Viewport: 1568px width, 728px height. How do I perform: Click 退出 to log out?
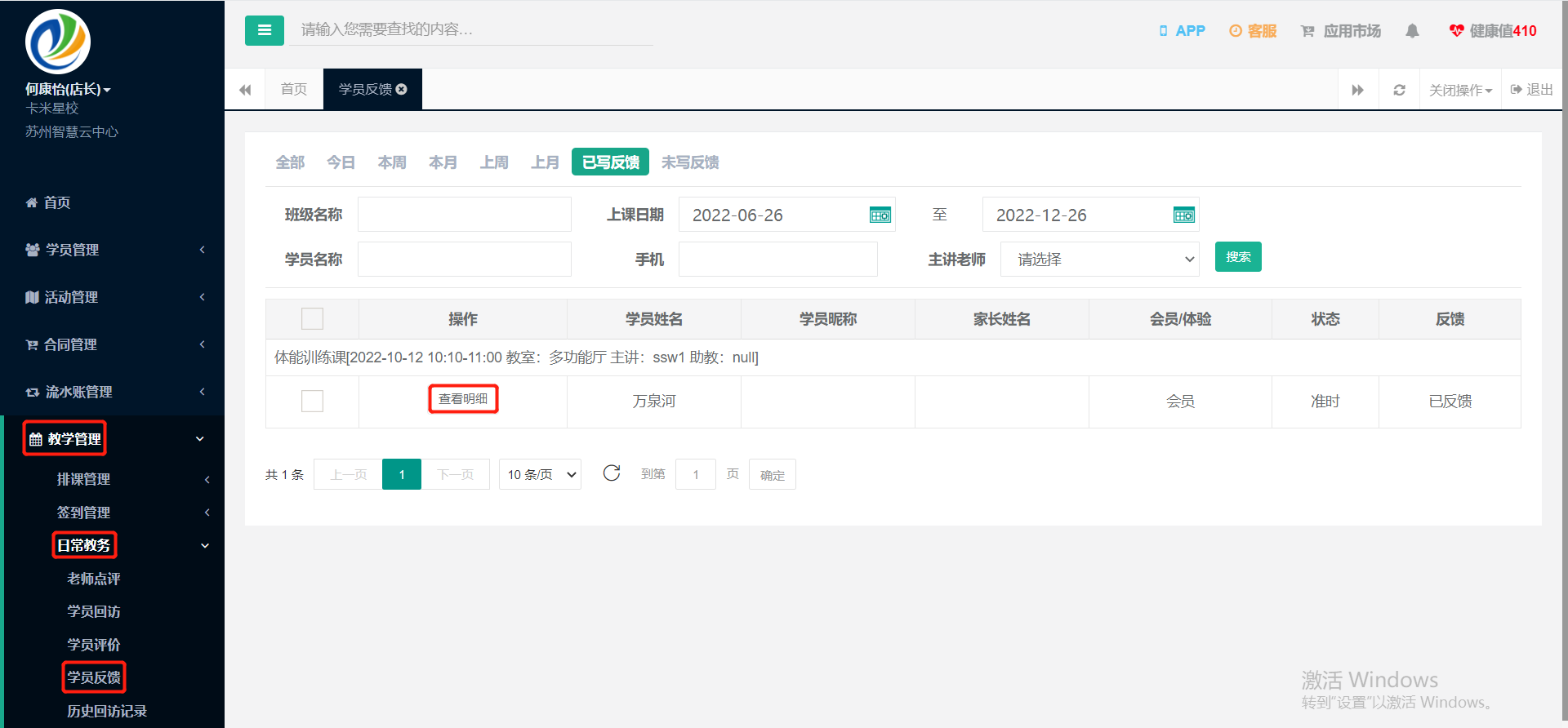pos(1532,90)
